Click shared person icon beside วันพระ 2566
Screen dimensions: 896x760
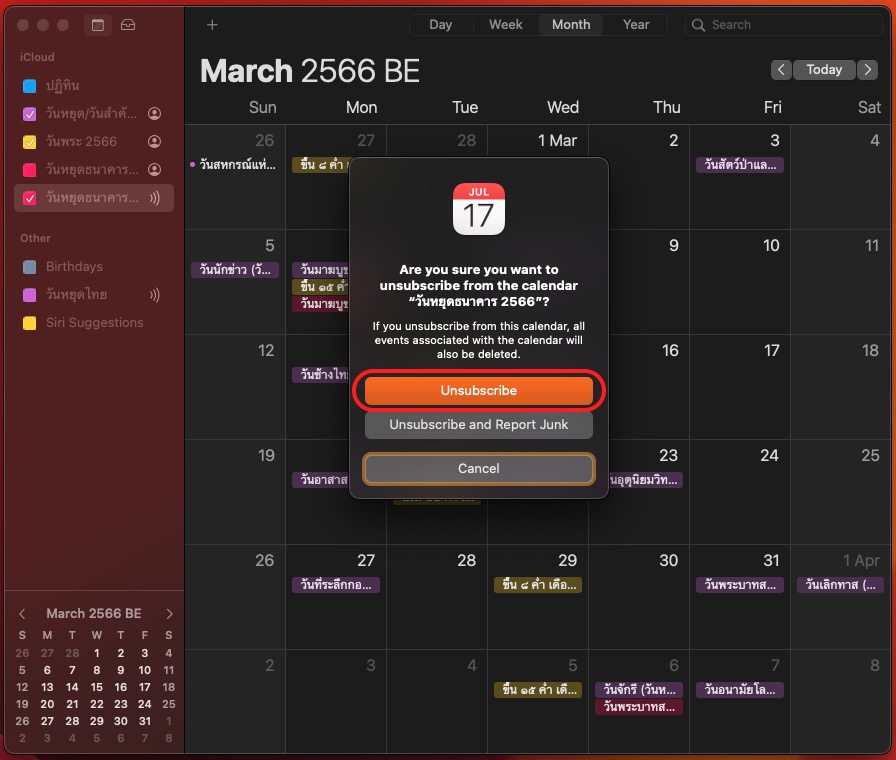155,142
